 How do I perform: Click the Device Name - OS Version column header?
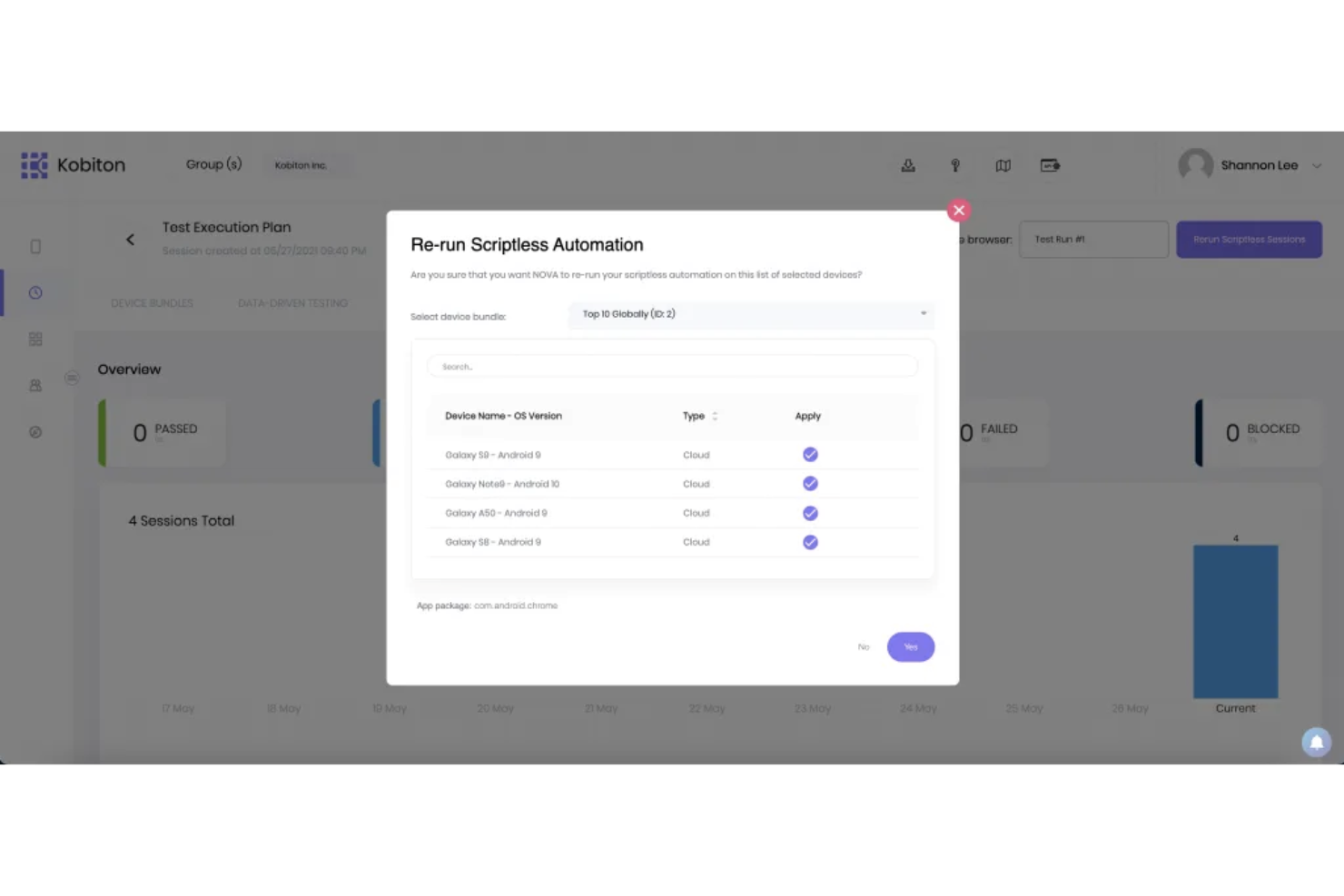point(503,416)
